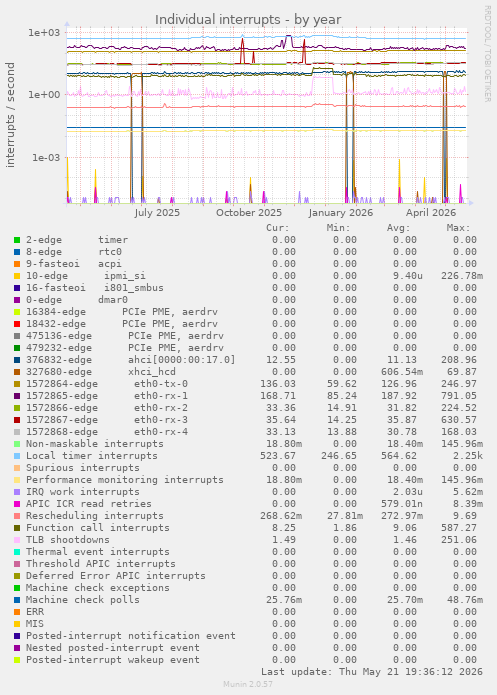This screenshot has width=497, height=695.
Task: Click the 'Spurious interrupts' label
Action: pyautogui.click(x=82, y=468)
